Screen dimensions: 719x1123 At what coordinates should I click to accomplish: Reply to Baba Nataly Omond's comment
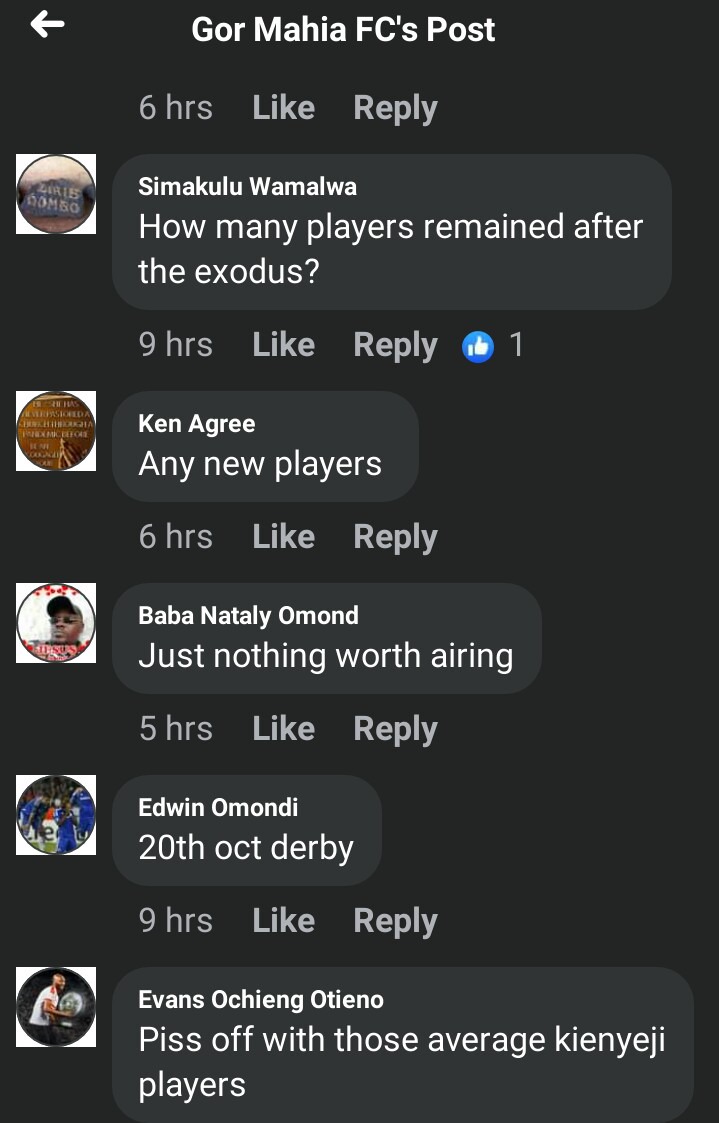tap(395, 730)
